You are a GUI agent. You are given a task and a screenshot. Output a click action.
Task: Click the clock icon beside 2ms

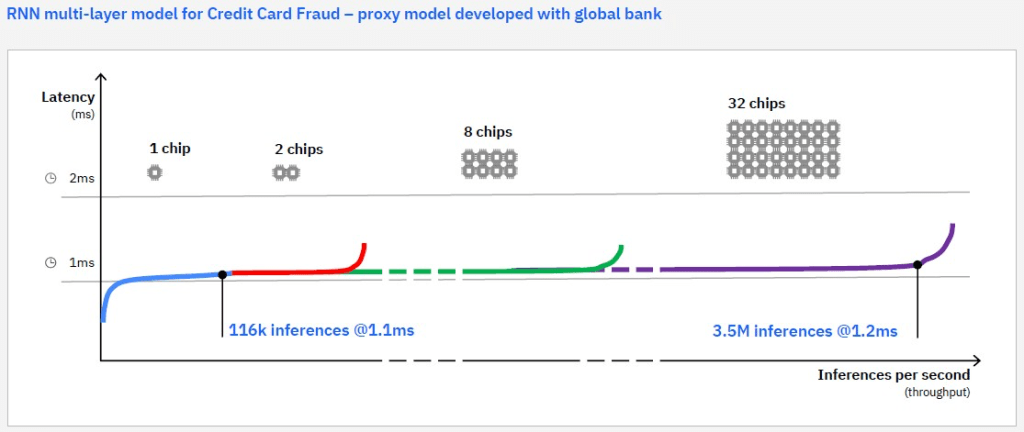pyautogui.click(x=49, y=178)
